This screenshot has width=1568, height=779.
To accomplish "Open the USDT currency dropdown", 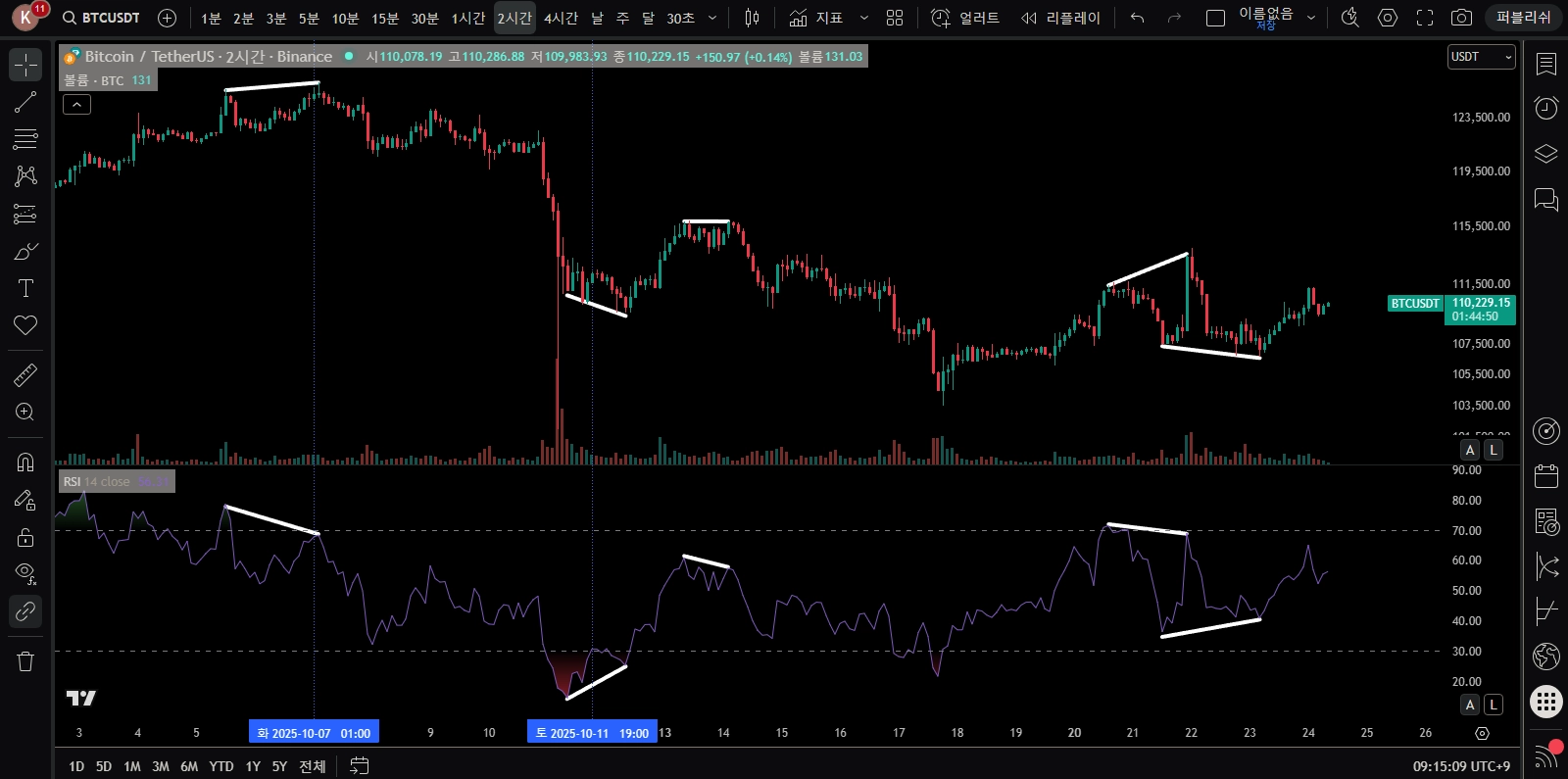I will click(1482, 57).
